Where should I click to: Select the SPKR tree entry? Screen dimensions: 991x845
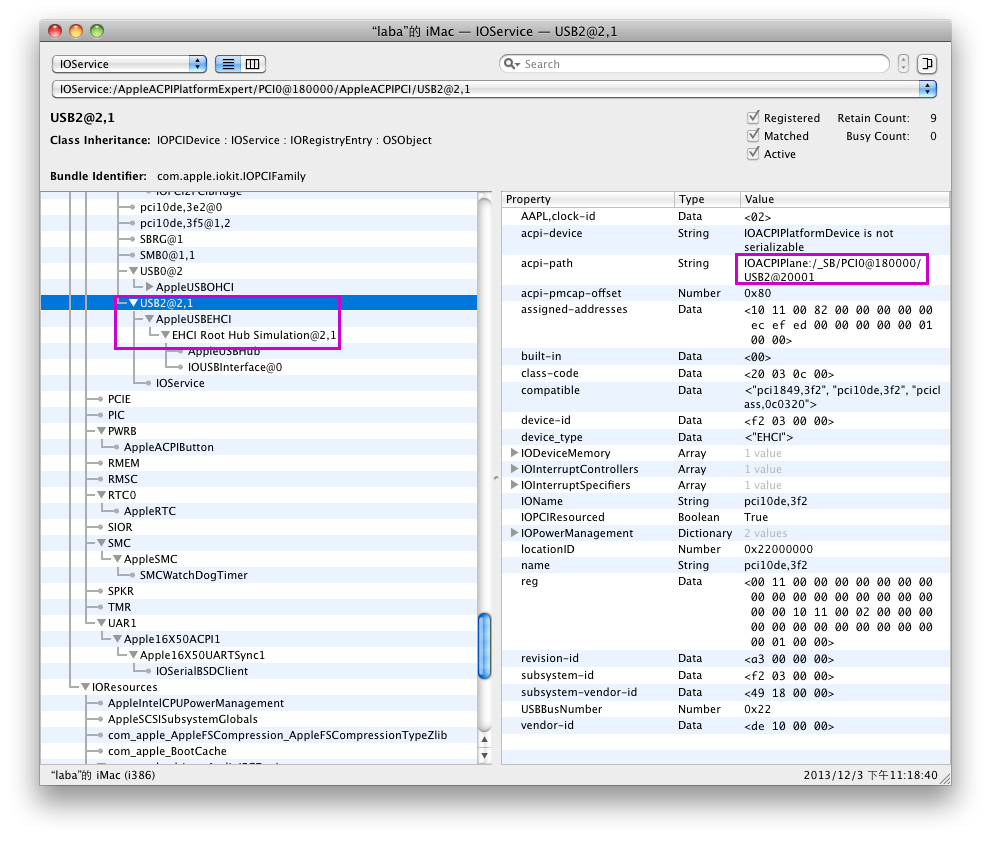120,591
